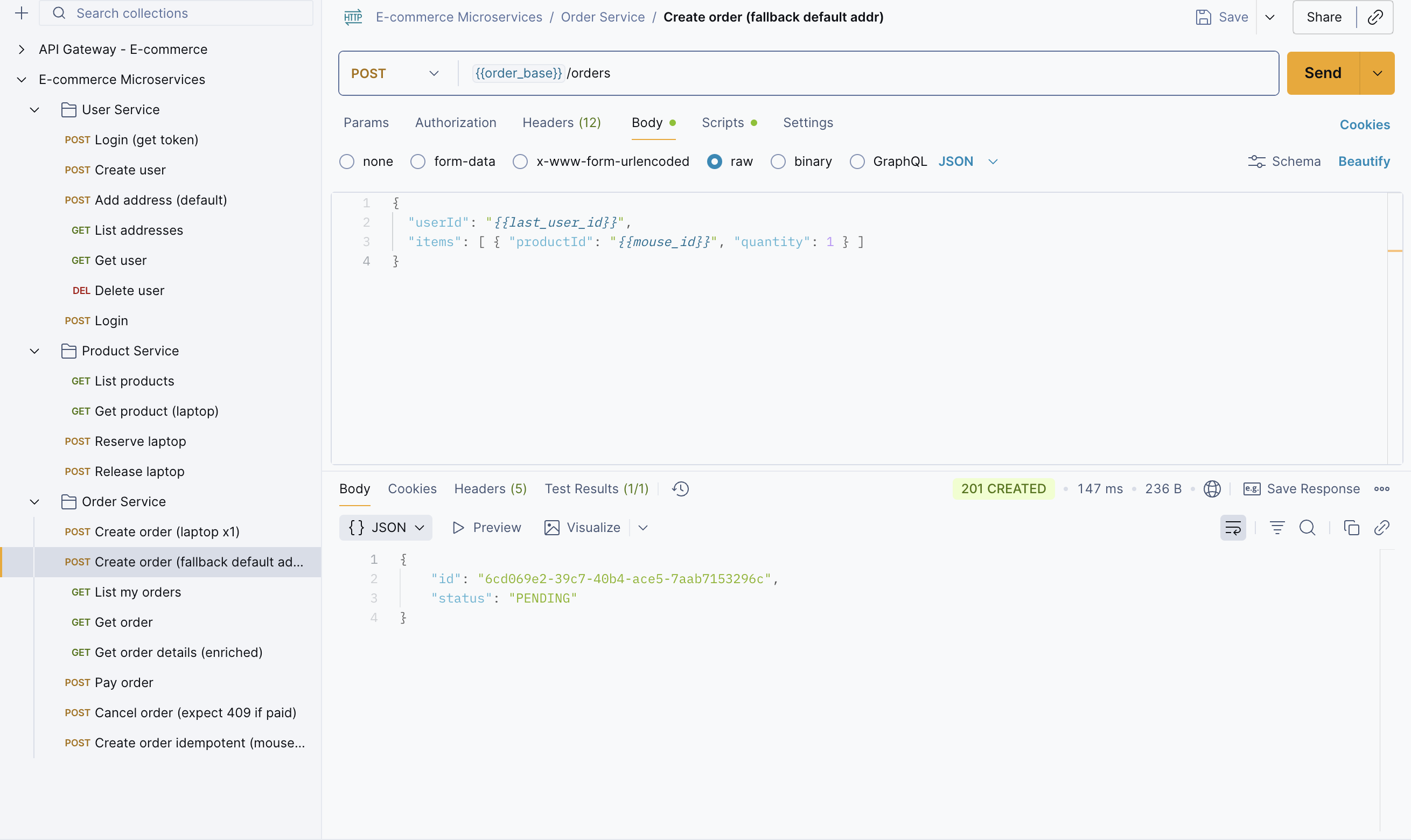Open the POST method dropdown
The width and height of the screenshot is (1411, 840).
coord(396,73)
